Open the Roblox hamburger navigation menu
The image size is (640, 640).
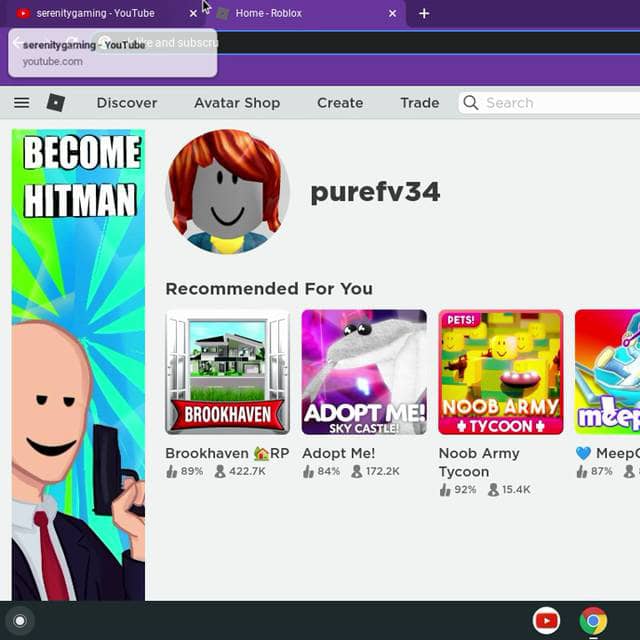point(22,102)
